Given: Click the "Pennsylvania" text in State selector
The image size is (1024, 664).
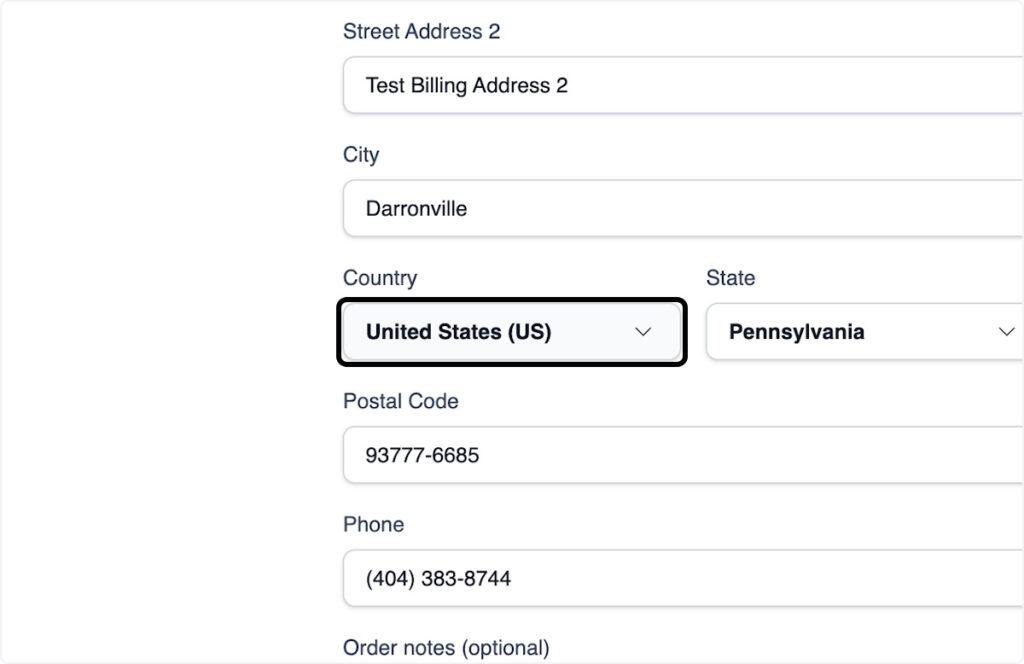Looking at the screenshot, I should (796, 332).
